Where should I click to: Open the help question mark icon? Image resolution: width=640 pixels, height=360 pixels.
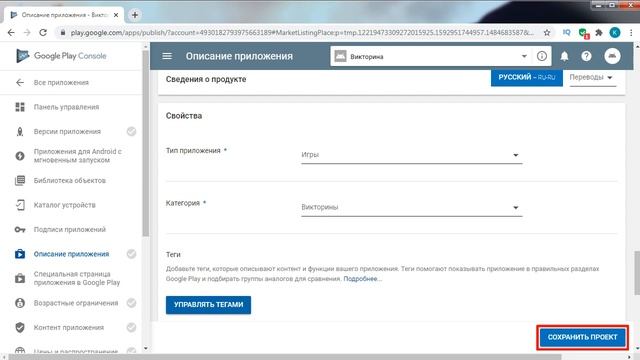tap(586, 56)
